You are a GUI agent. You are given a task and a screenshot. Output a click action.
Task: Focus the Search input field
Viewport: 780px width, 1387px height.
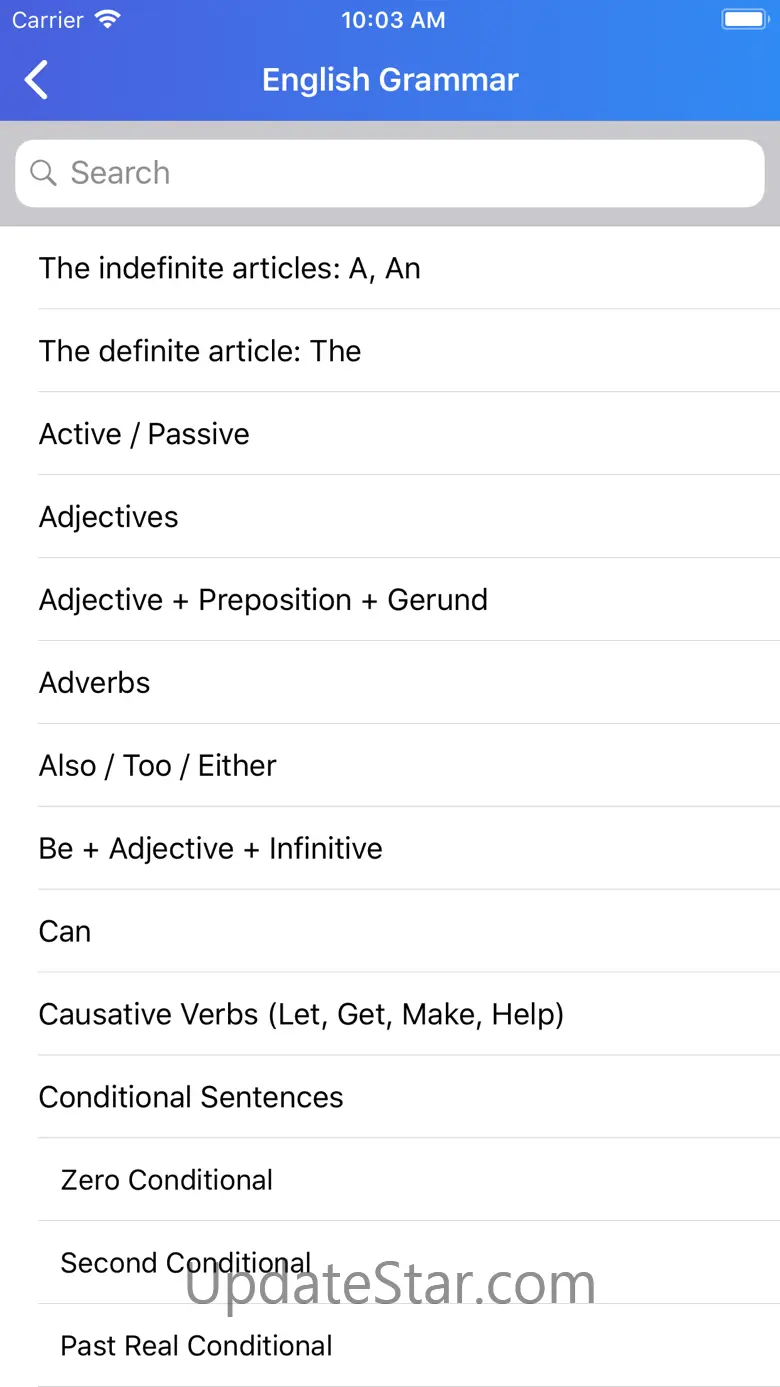(x=400, y=173)
